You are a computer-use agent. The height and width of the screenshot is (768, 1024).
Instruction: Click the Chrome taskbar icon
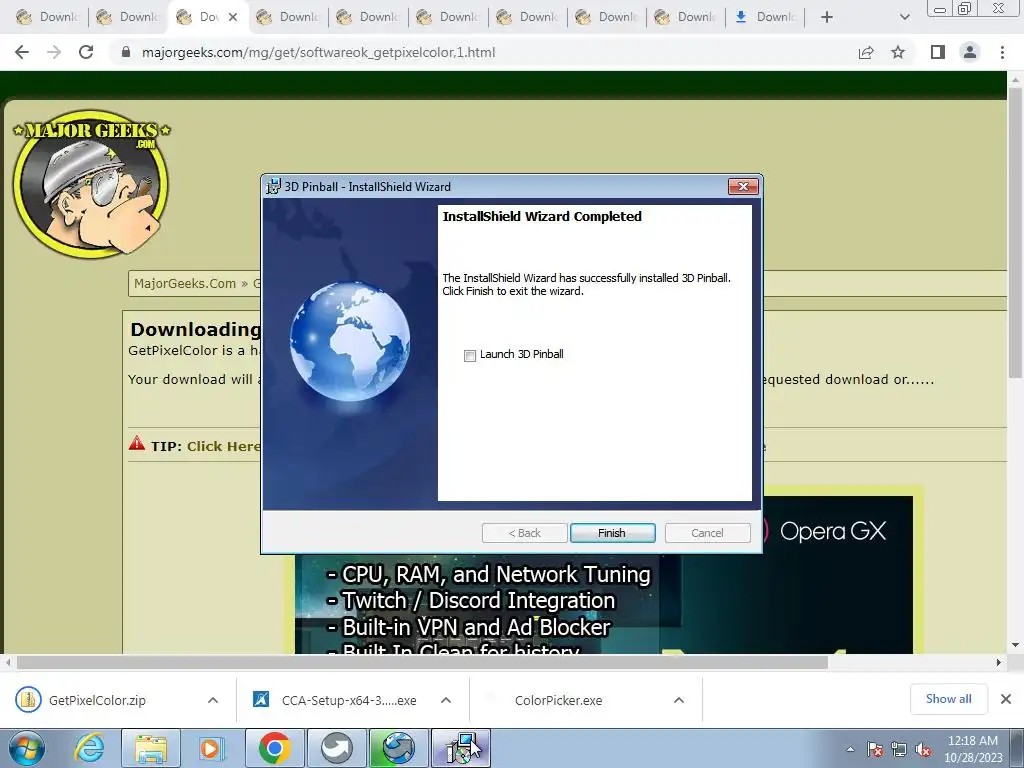tap(274, 748)
